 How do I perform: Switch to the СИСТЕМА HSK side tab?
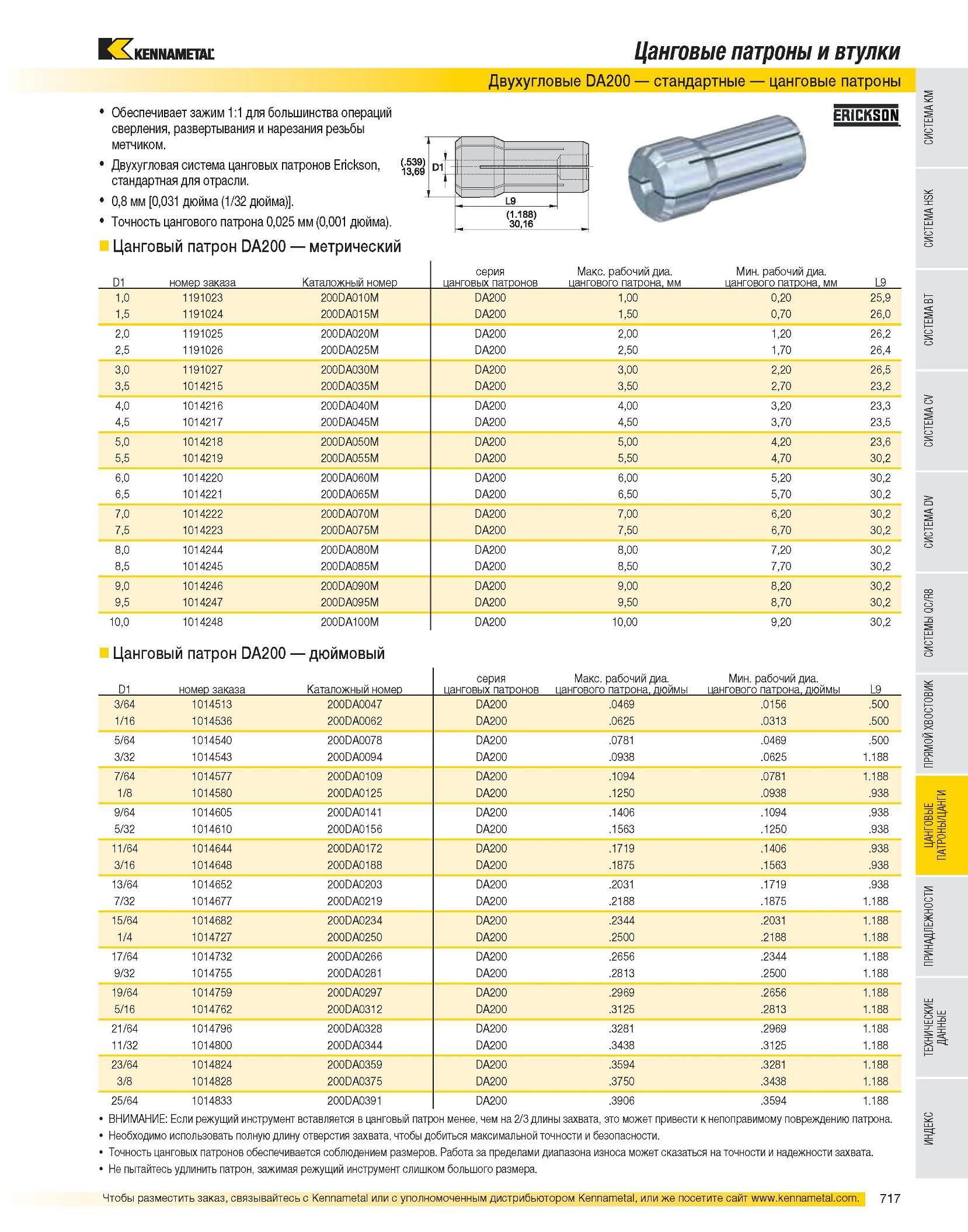(942, 219)
